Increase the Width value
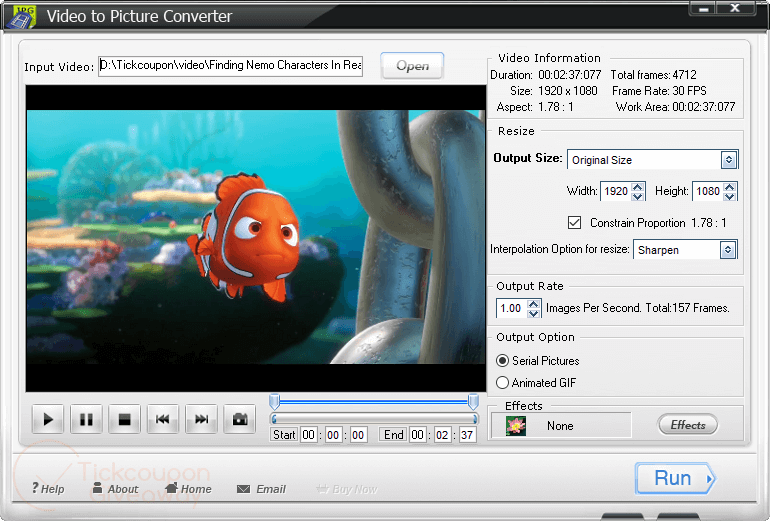Viewport: 770px width, 521px height. click(x=637, y=187)
